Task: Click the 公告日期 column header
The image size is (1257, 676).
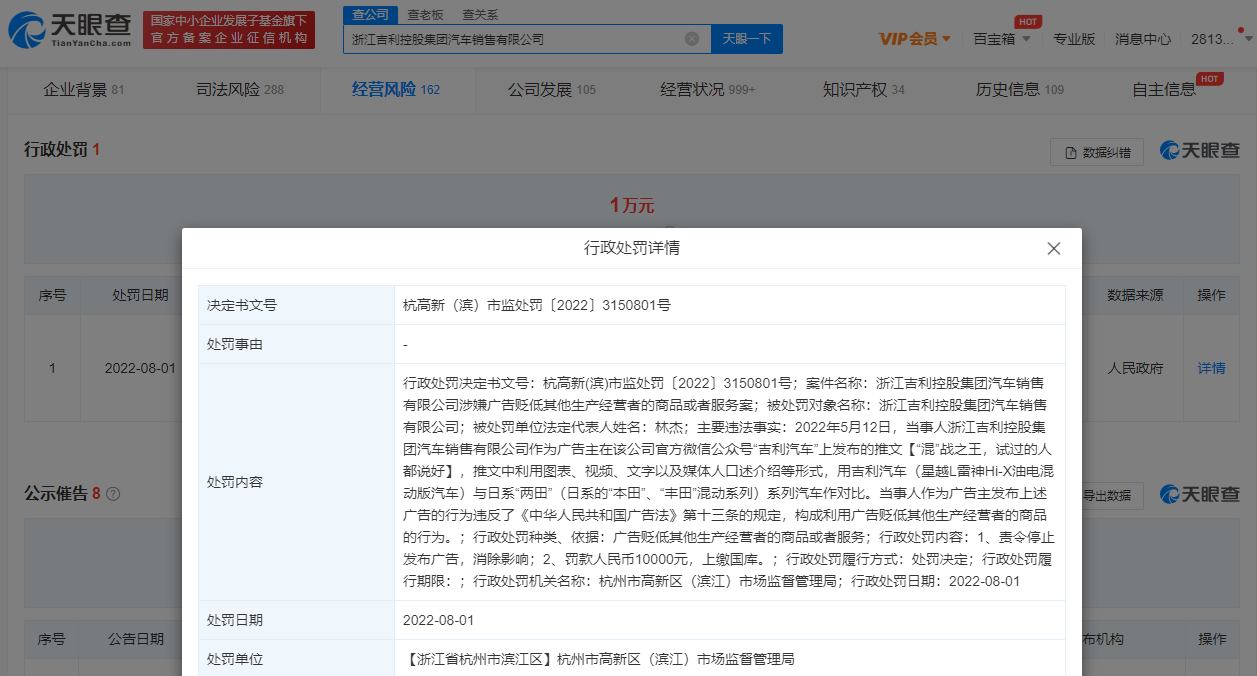Action: coord(137,639)
